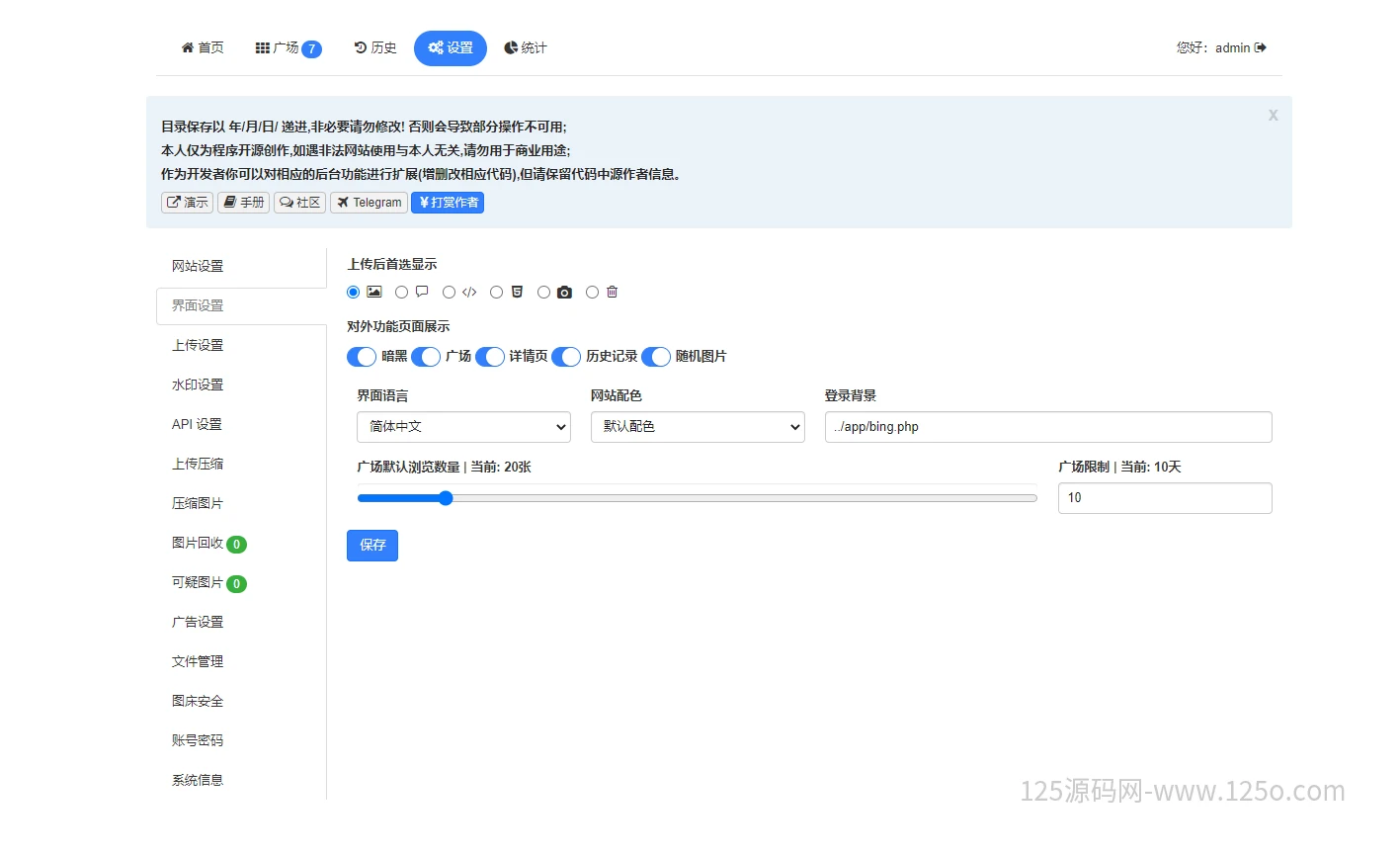
Task: Click the code brackets icon
Action: (469, 292)
